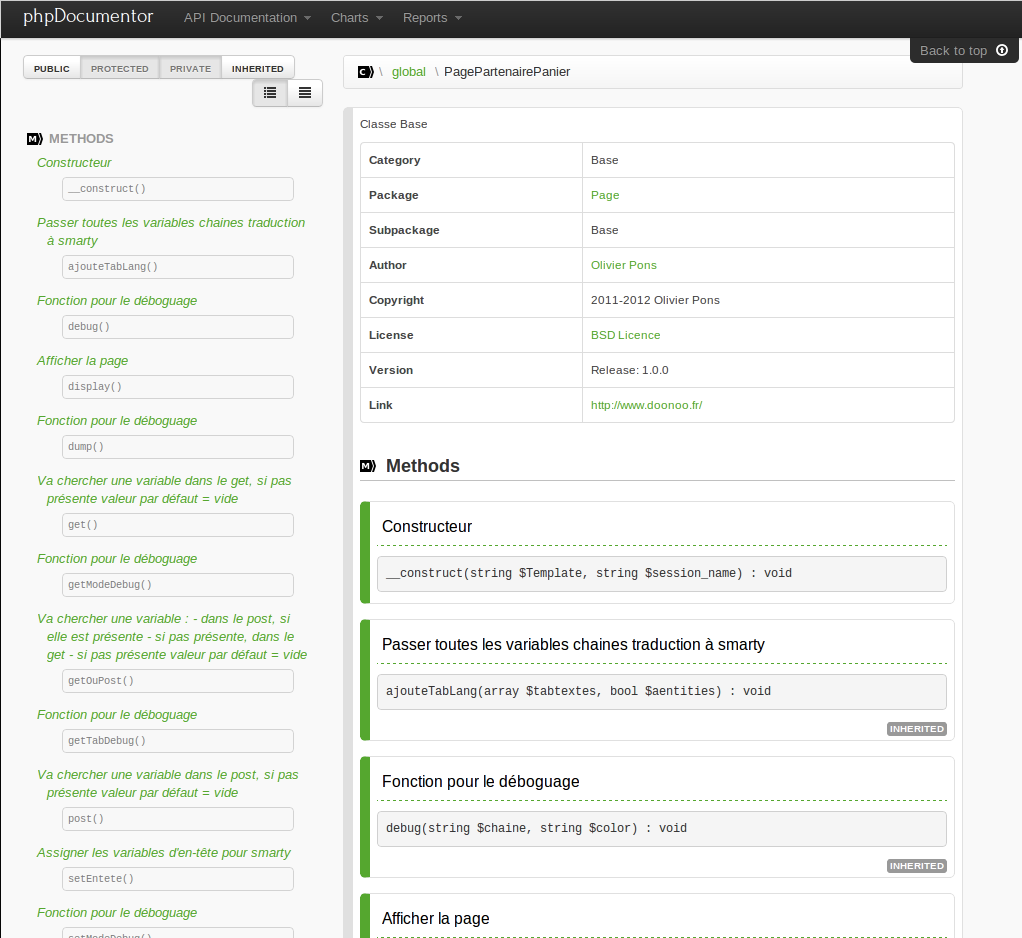Visit the http://www.doonoo.fr/ link
Viewport: 1022px width, 938px height.
(x=646, y=405)
